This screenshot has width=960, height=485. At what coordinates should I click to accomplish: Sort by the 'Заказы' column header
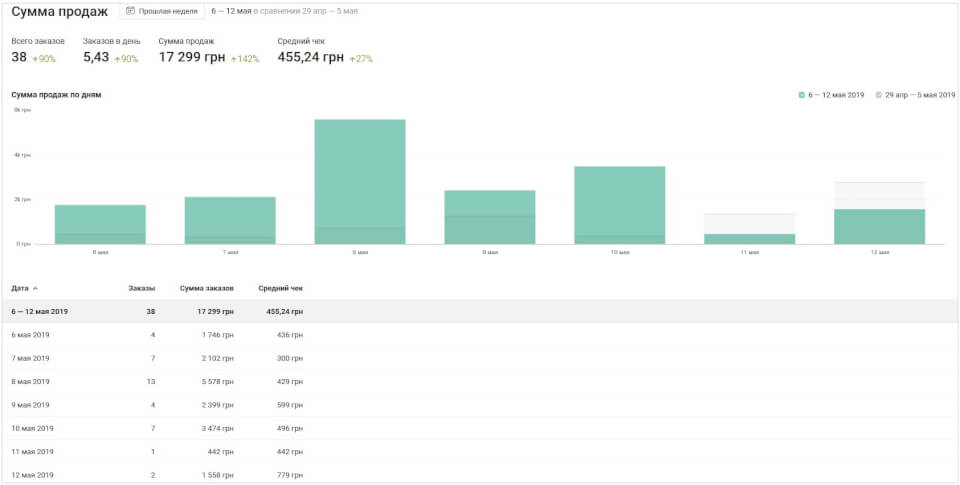point(141,288)
